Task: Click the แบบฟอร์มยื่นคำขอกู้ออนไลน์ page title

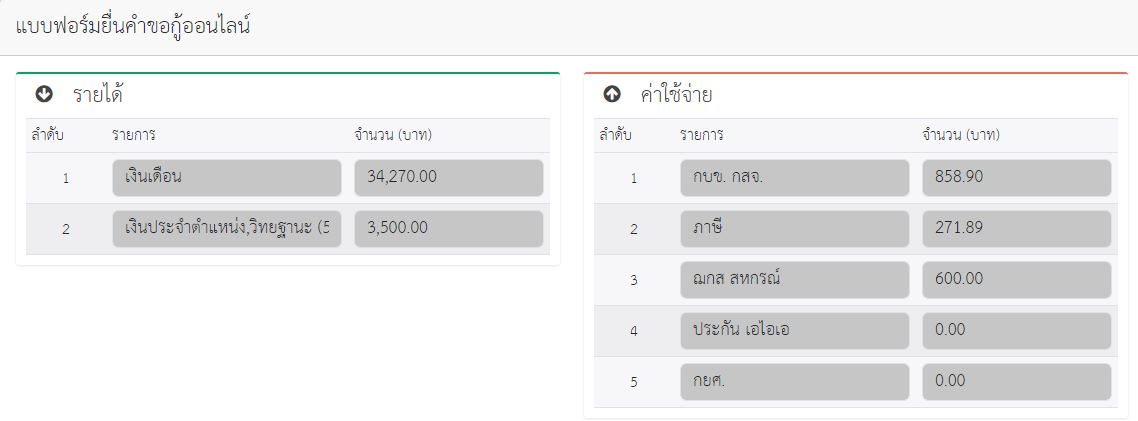Action: point(133,27)
